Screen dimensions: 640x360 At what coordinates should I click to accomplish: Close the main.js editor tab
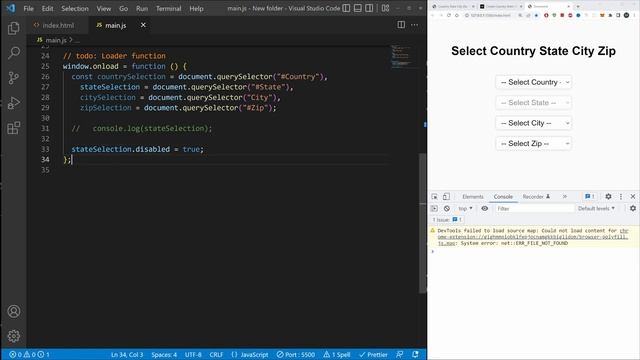click(143, 25)
